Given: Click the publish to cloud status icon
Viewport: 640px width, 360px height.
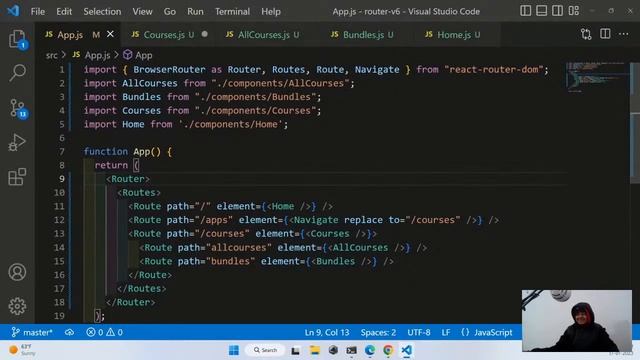Looking at the screenshot, I should [x=69, y=332].
